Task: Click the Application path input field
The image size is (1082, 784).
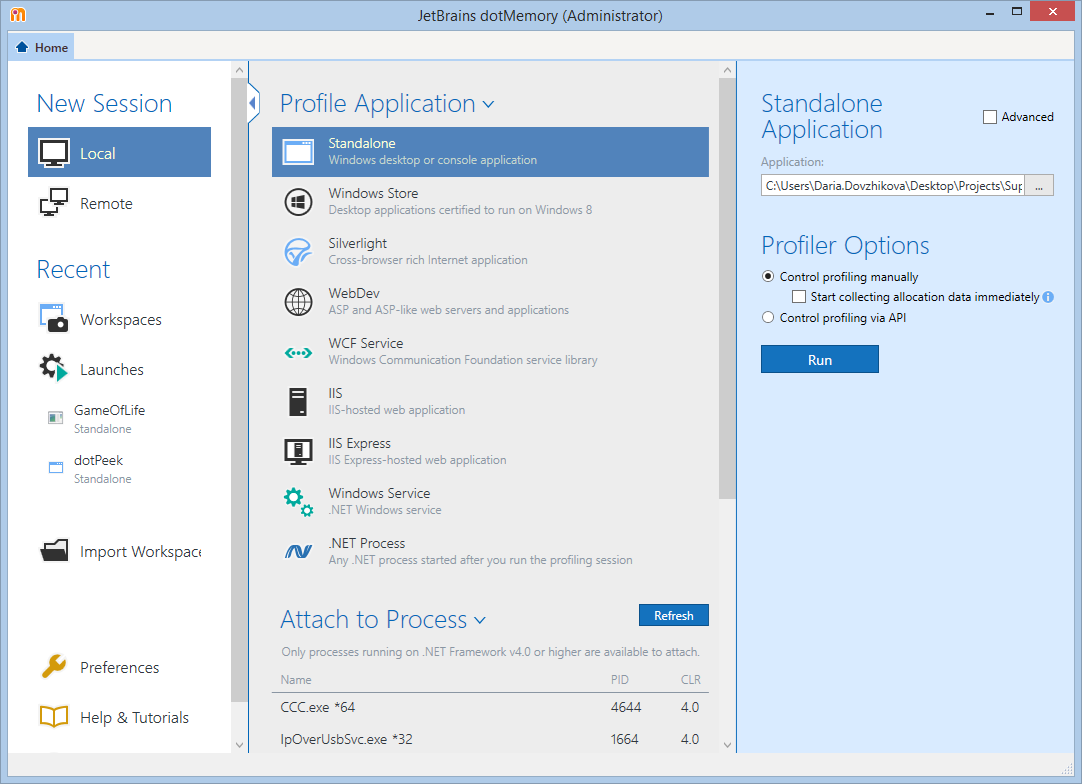Action: pos(893,186)
